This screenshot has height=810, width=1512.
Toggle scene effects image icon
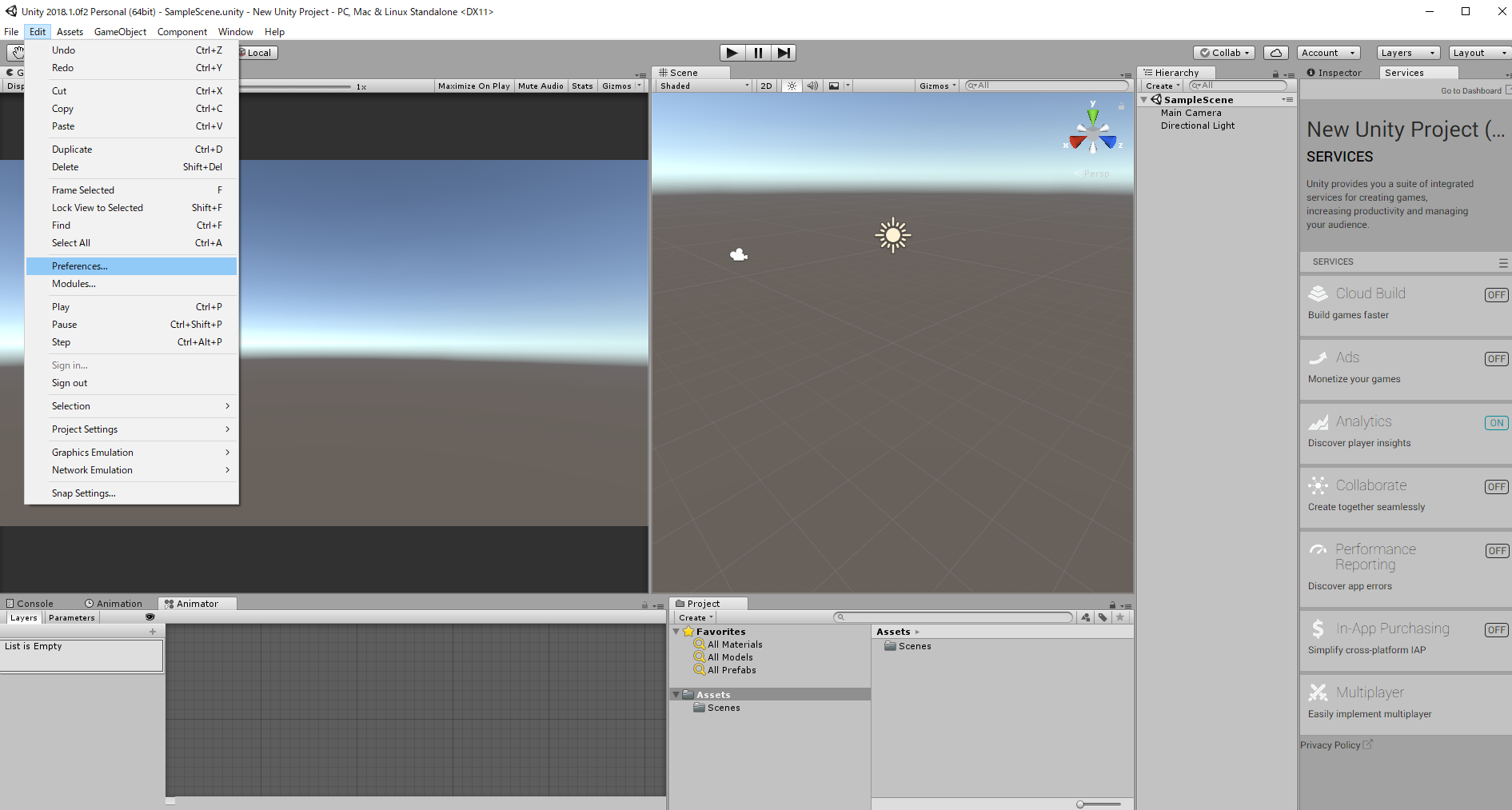(834, 86)
